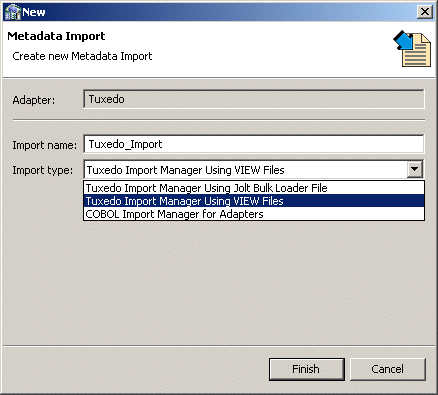438x395 pixels.
Task: Click the Import name label
Action: pos(44,145)
